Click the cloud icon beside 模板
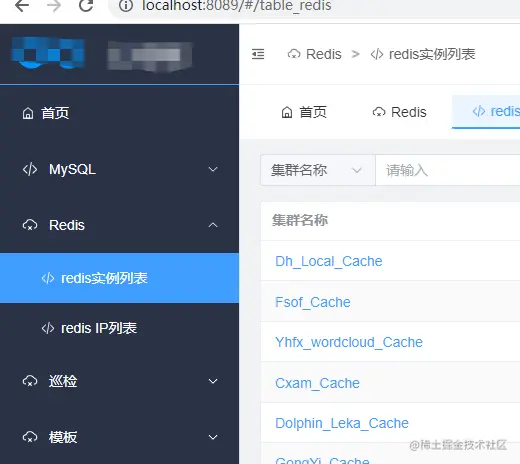This screenshot has height=464, width=520. click(30, 437)
